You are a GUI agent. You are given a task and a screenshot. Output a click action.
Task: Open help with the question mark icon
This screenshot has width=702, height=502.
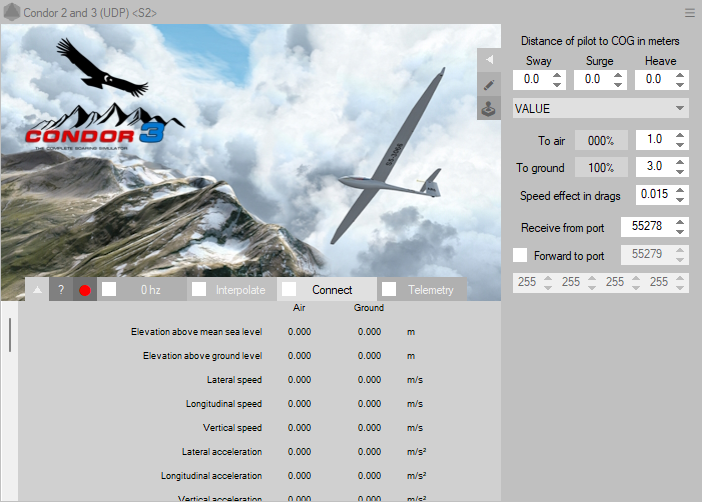tap(61, 290)
